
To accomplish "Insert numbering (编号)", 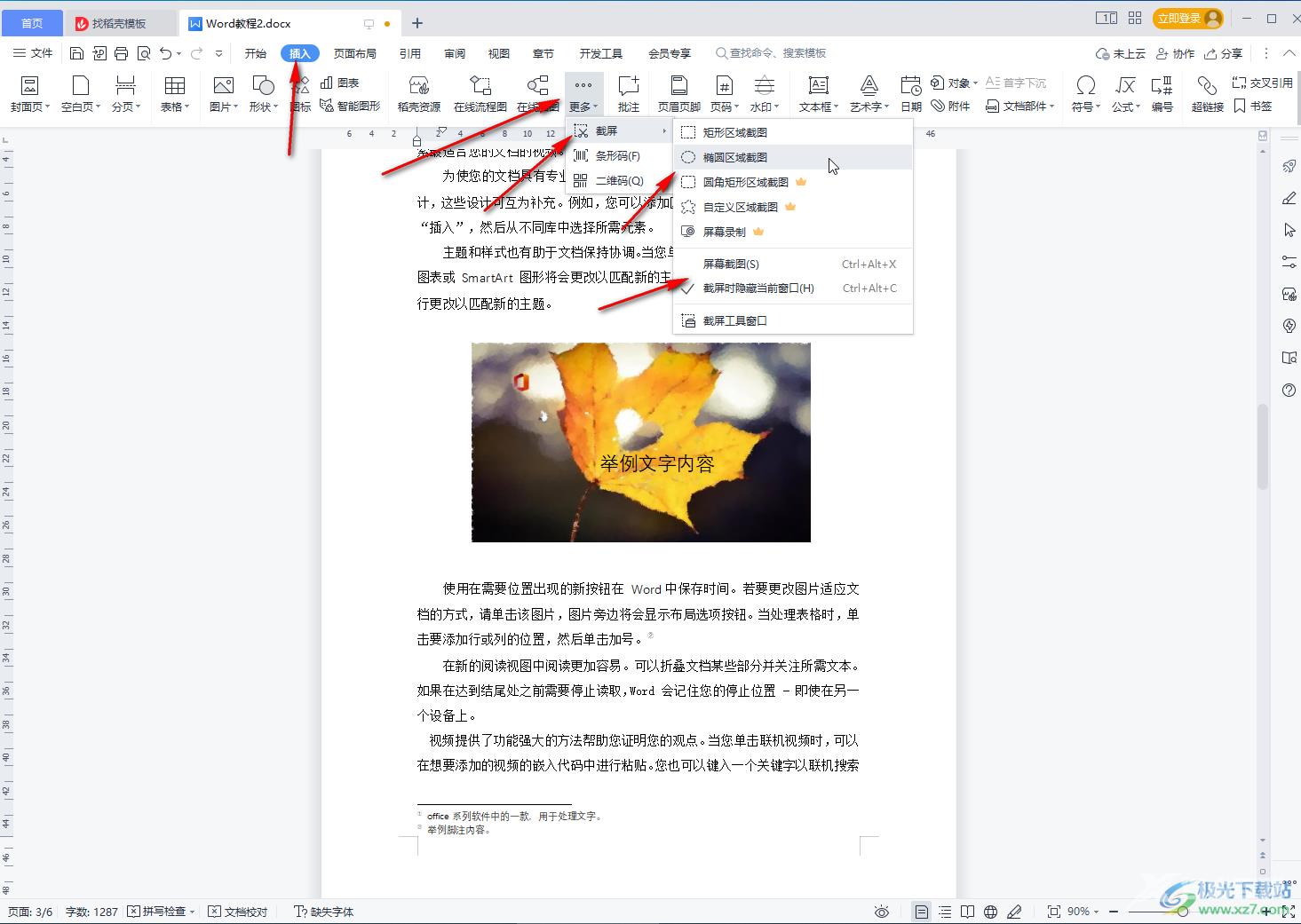I will (x=1162, y=94).
